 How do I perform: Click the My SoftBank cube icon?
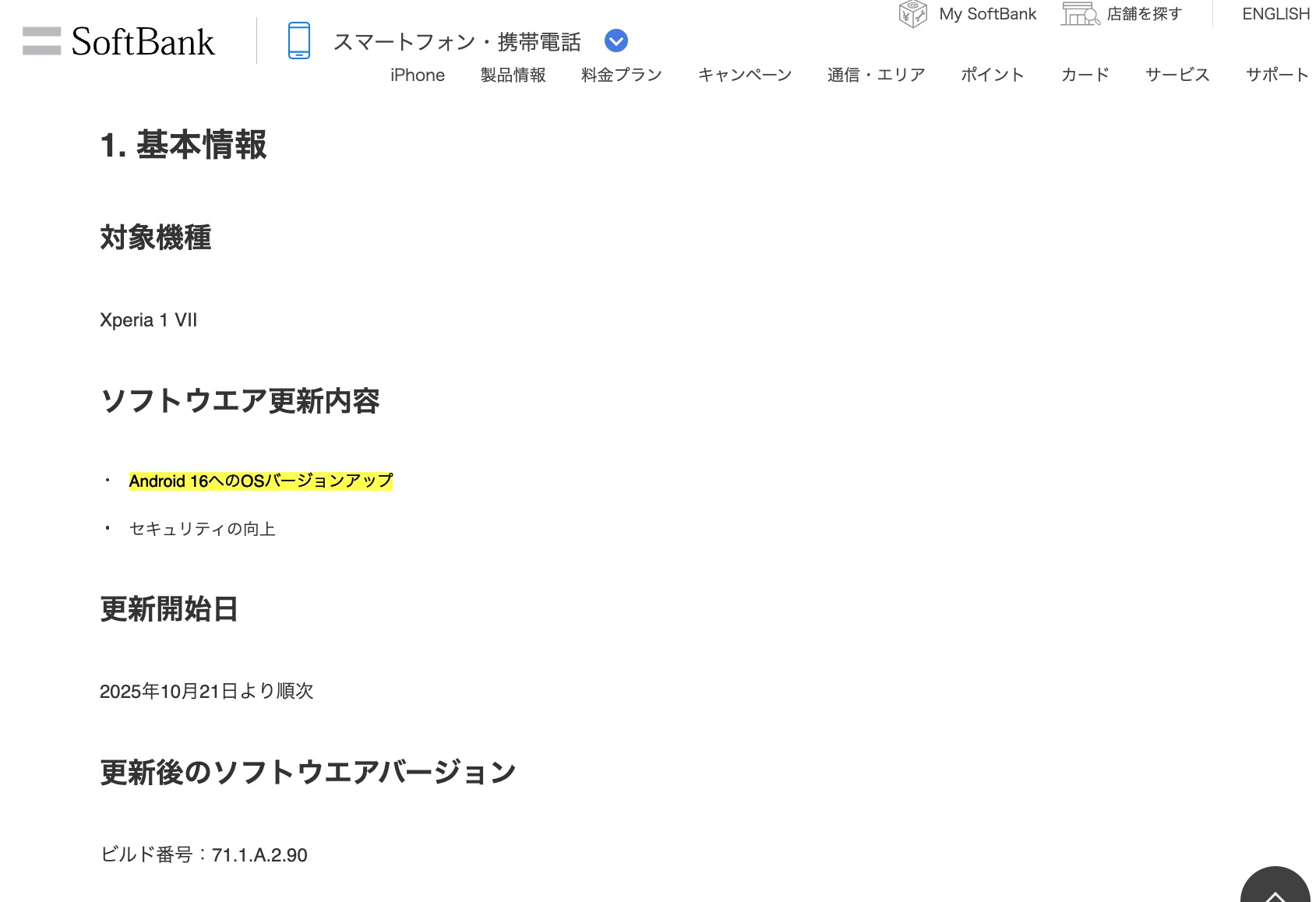click(912, 14)
